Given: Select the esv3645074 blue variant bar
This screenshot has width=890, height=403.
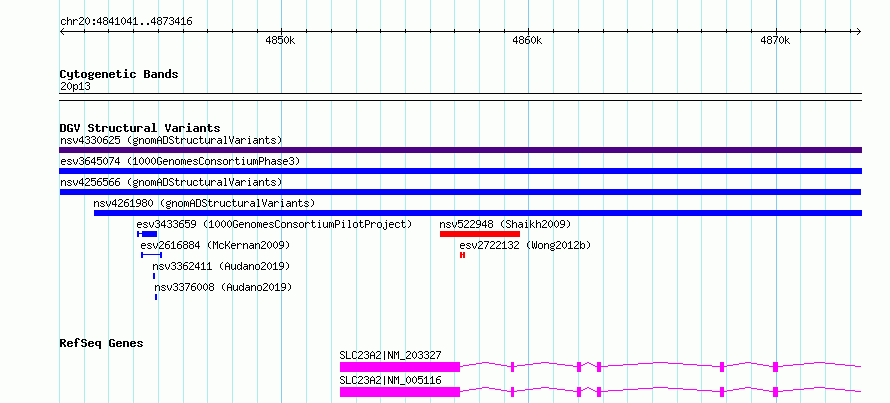Looking at the screenshot, I should 460,171.
